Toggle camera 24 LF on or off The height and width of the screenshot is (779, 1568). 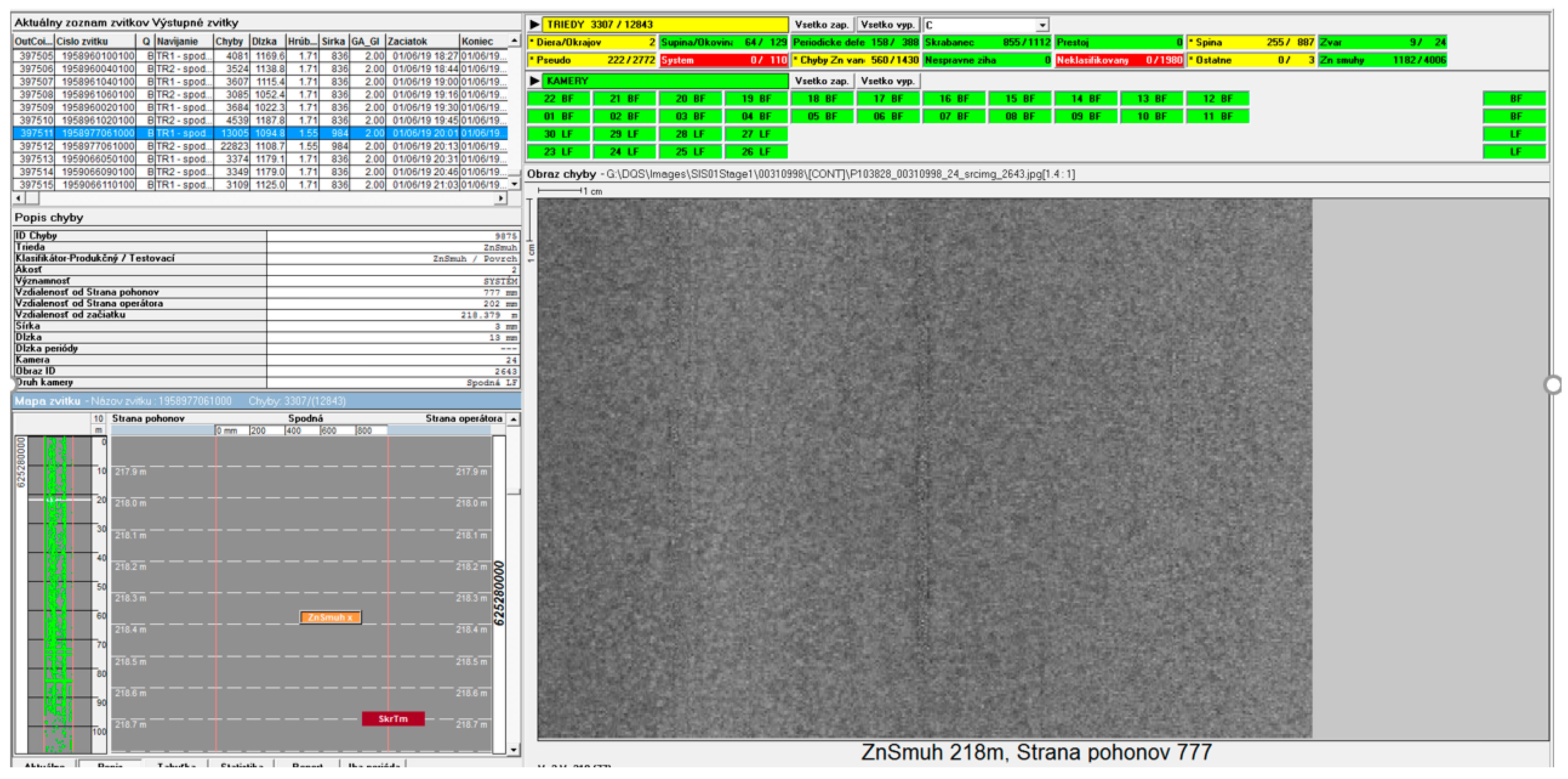(624, 152)
